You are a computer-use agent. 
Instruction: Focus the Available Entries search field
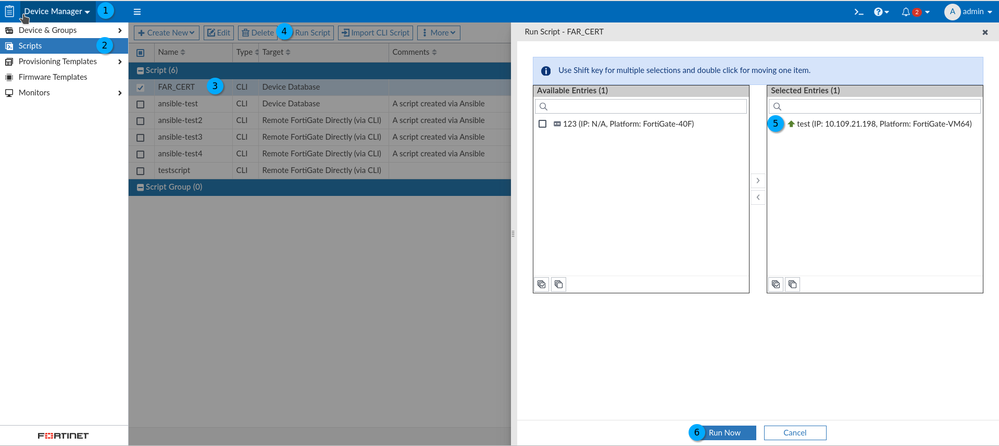pyautogui.click(x=641, y=106)
